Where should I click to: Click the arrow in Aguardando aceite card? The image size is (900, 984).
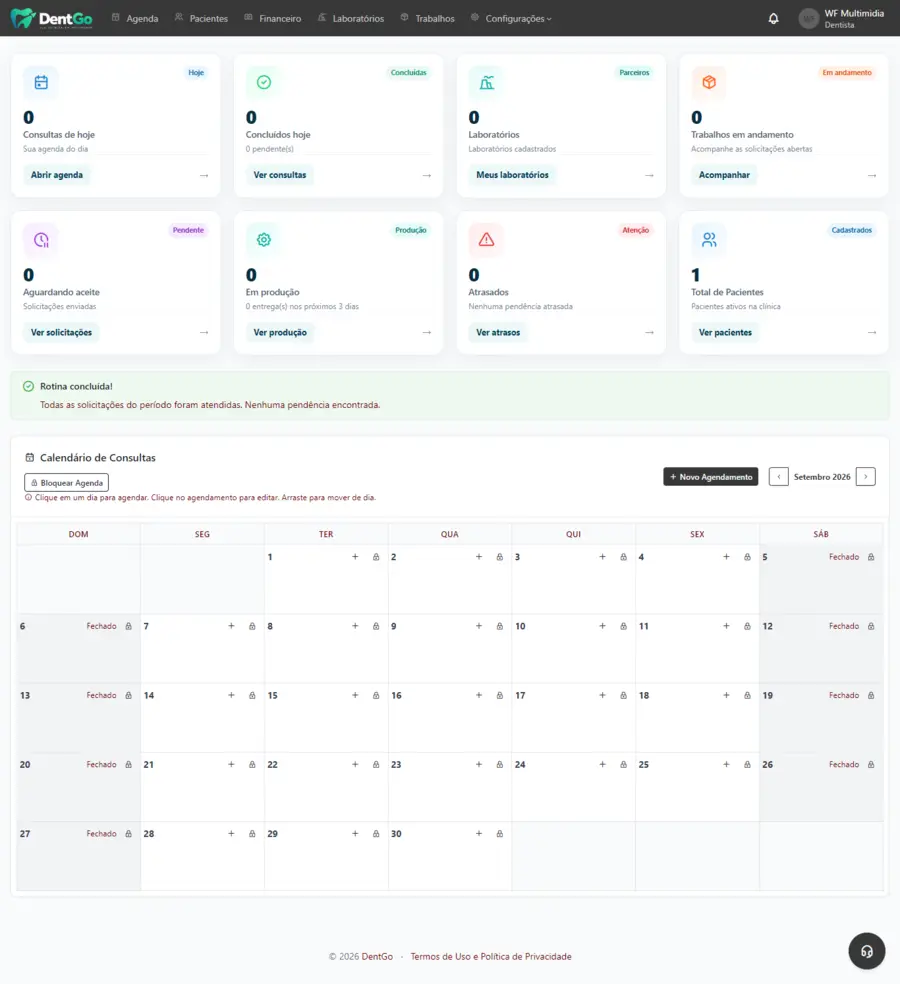click(x=204, y=333)
